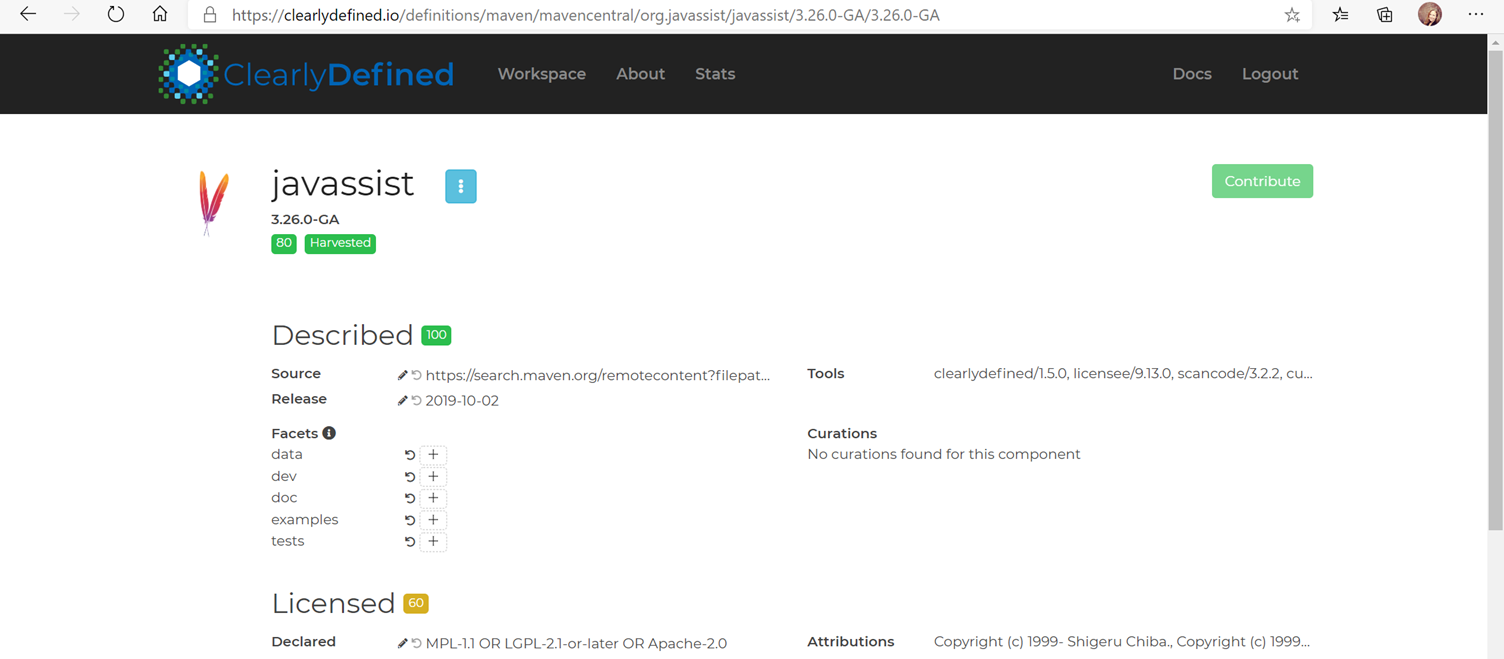
Task: Revert the tests facet
Action: [x=410, y=542]
